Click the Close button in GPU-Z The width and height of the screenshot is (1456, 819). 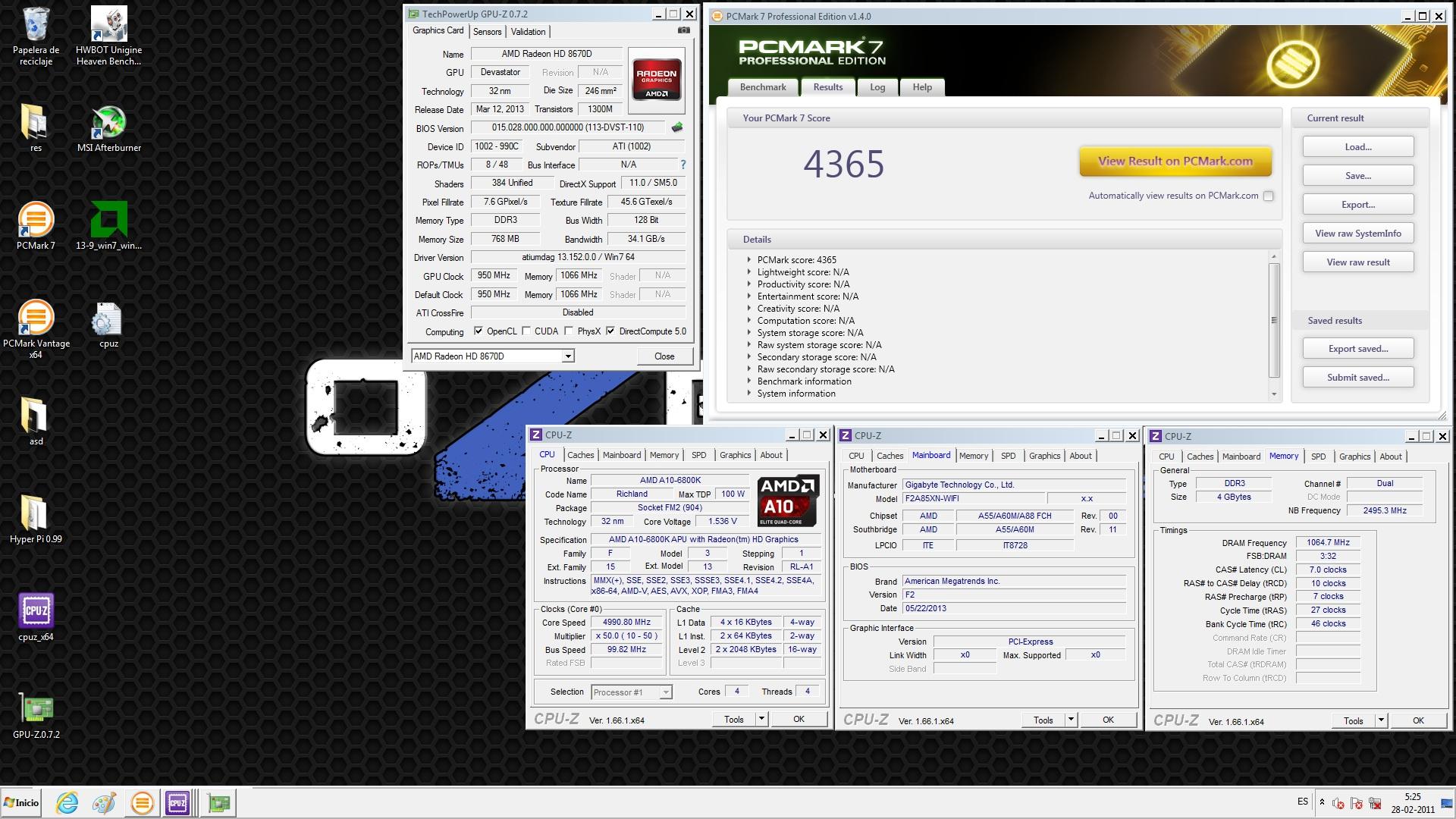pos(664,356)
